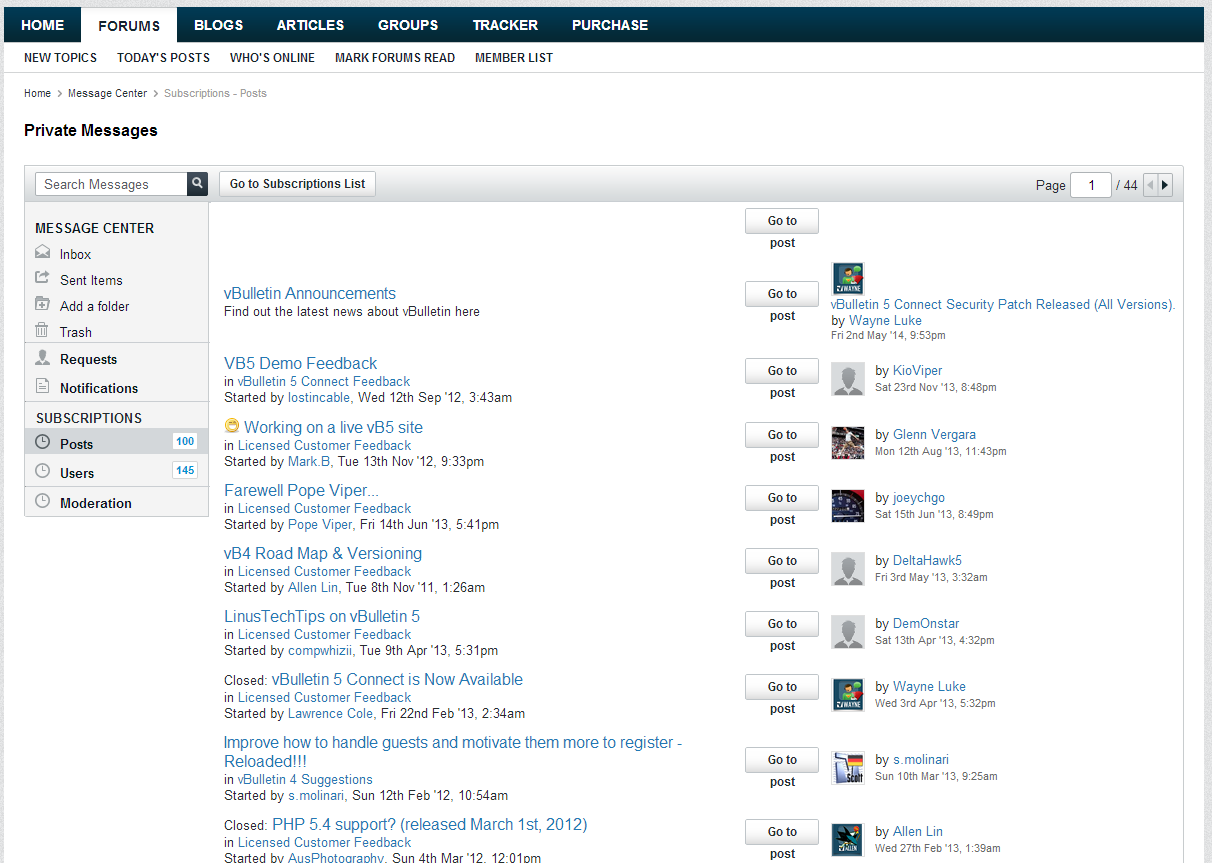View Lawrence Cole's profile
Screen dimensions: 1212x863
(x=331, y=713)
